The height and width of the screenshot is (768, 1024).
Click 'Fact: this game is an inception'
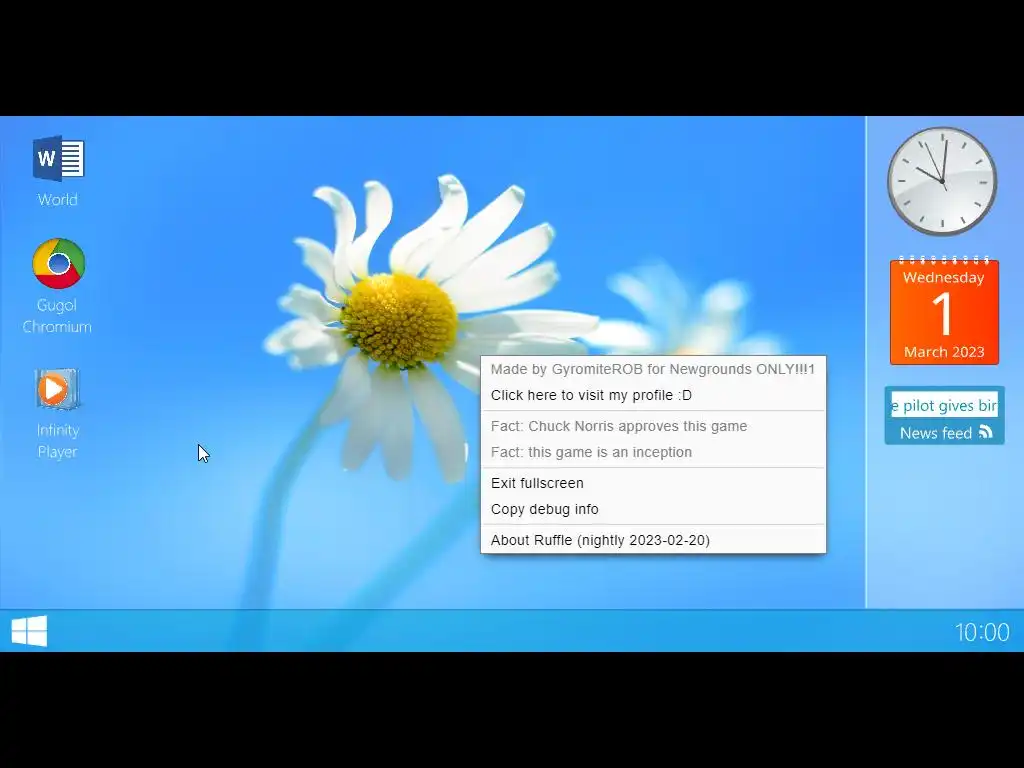coord(653,452)
